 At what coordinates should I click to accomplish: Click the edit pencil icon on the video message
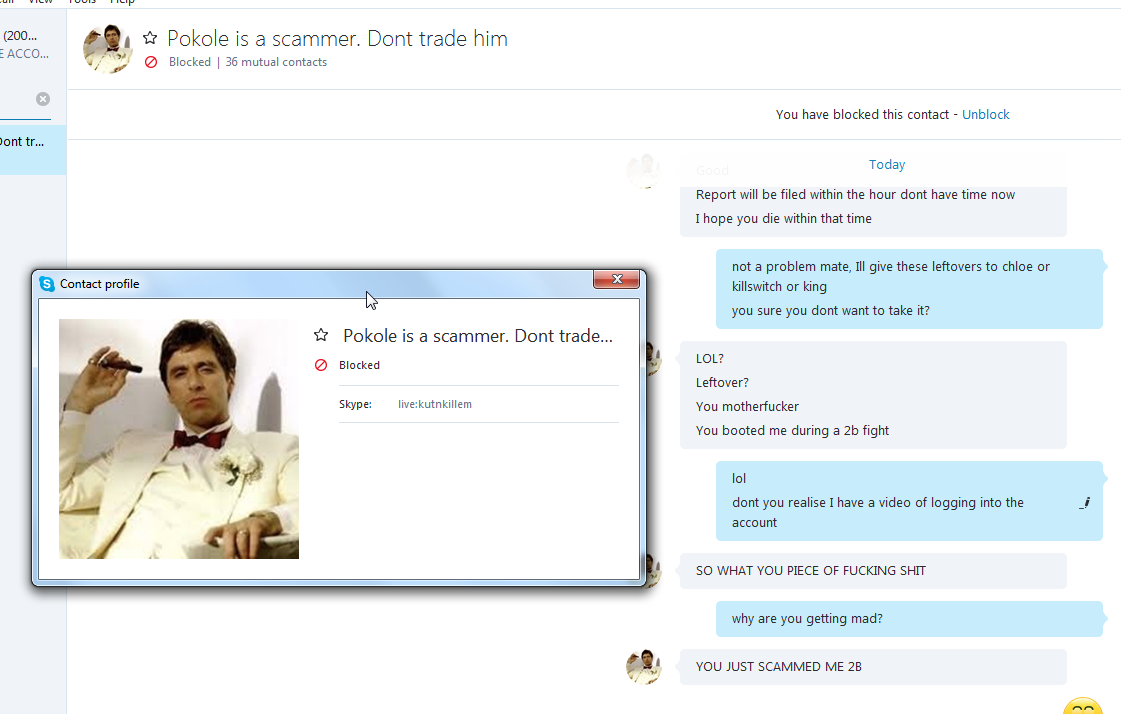click(1085, 503)
